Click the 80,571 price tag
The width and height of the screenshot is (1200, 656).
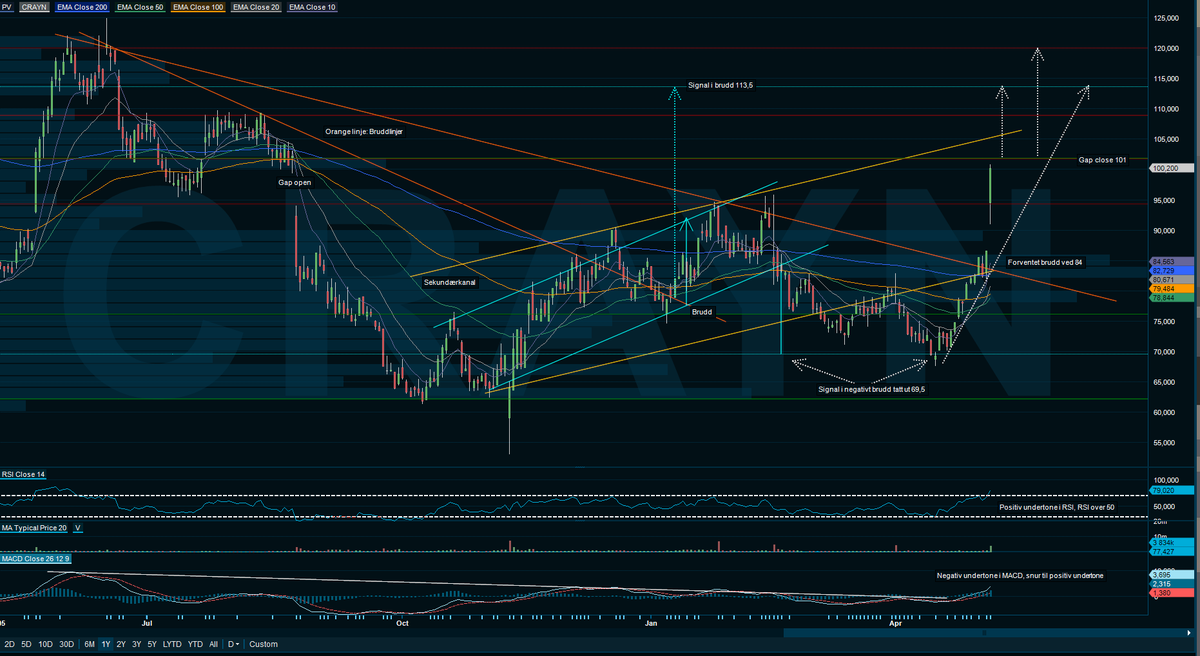point(1171,280)
